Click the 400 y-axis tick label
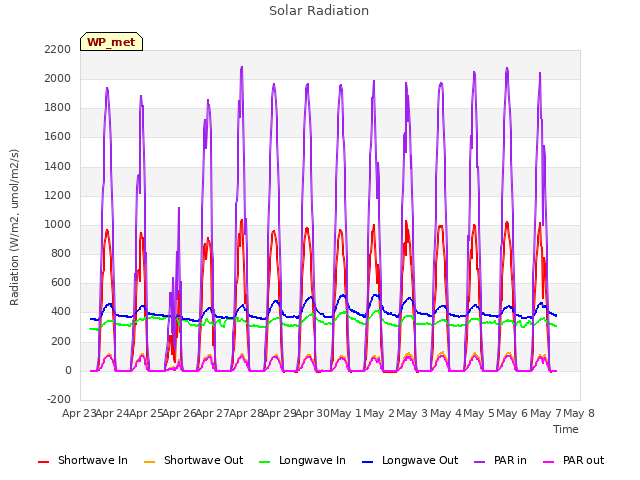The image size is (640, 480). click(61, 312)
